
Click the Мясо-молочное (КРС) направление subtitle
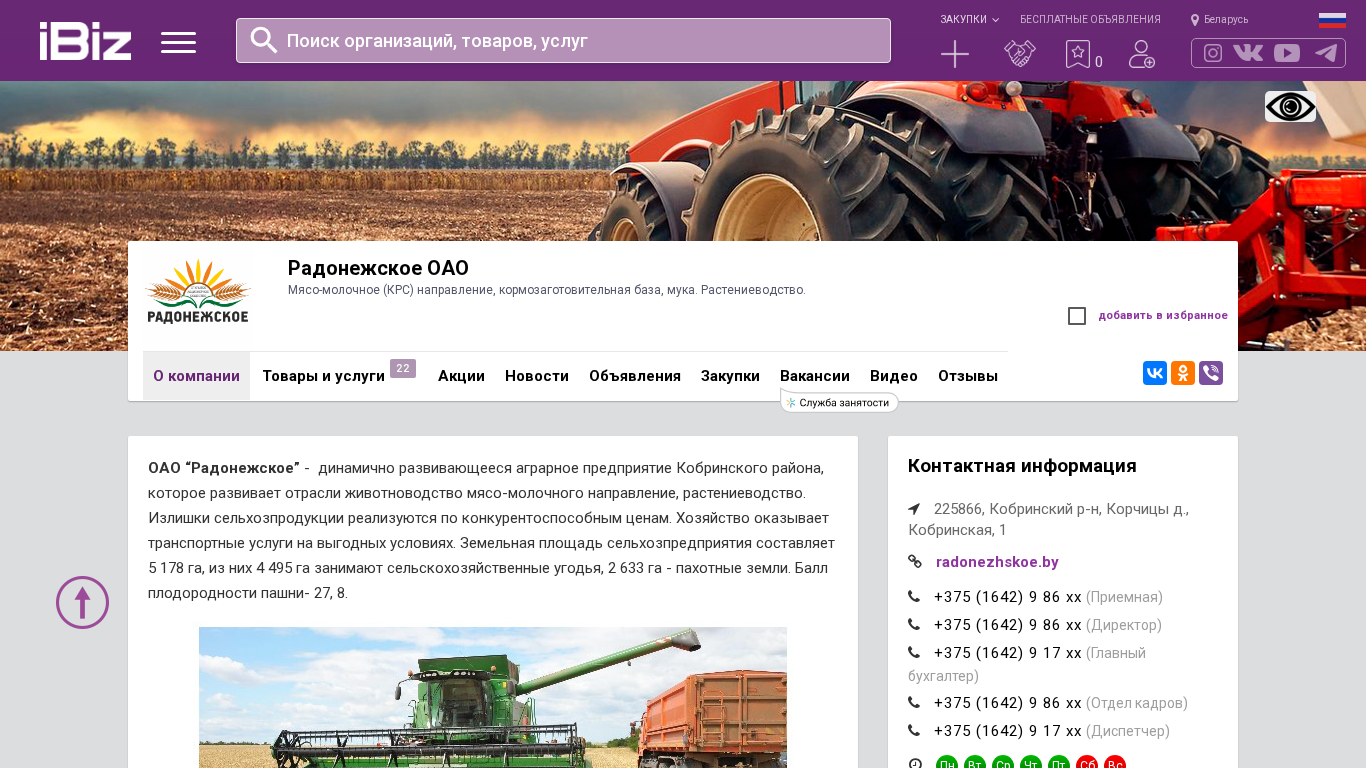(x=547, y=290)
